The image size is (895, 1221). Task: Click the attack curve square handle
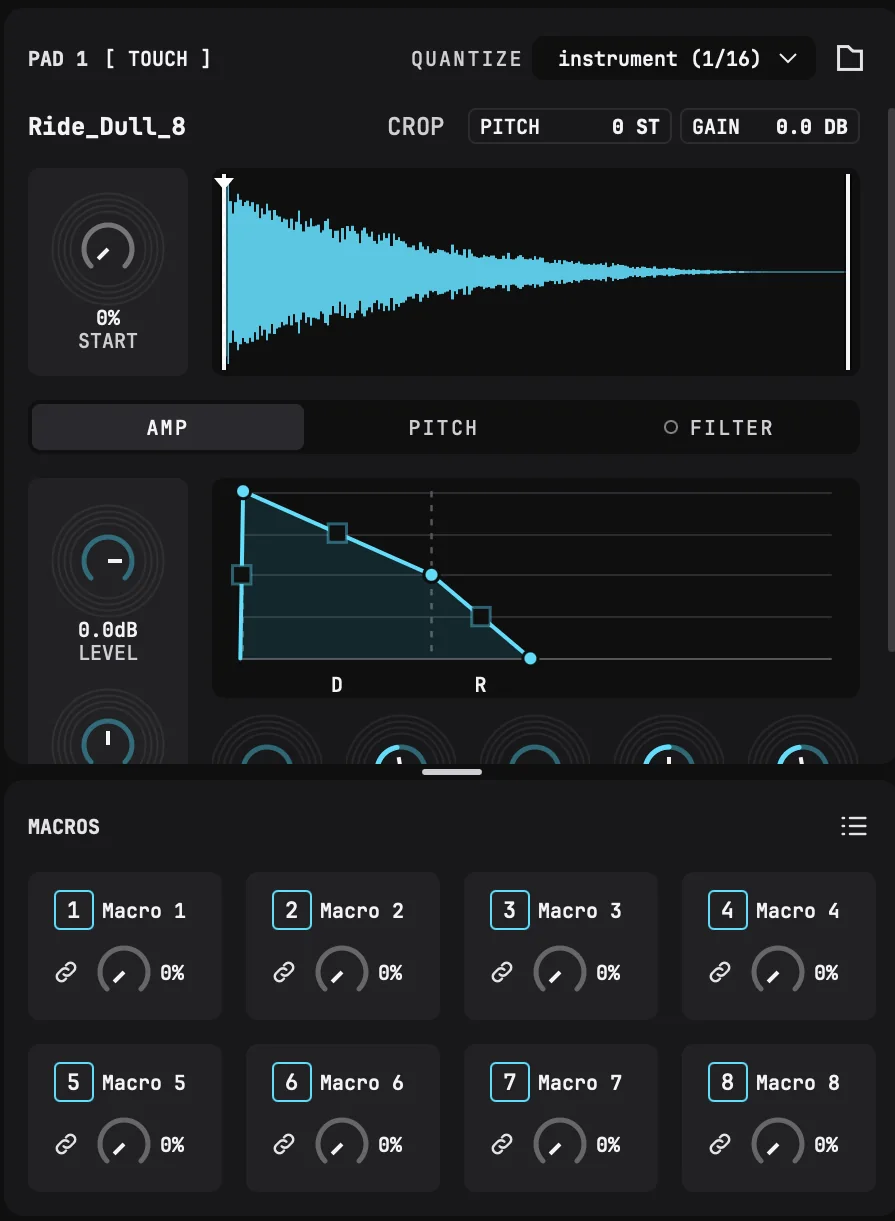241,574
